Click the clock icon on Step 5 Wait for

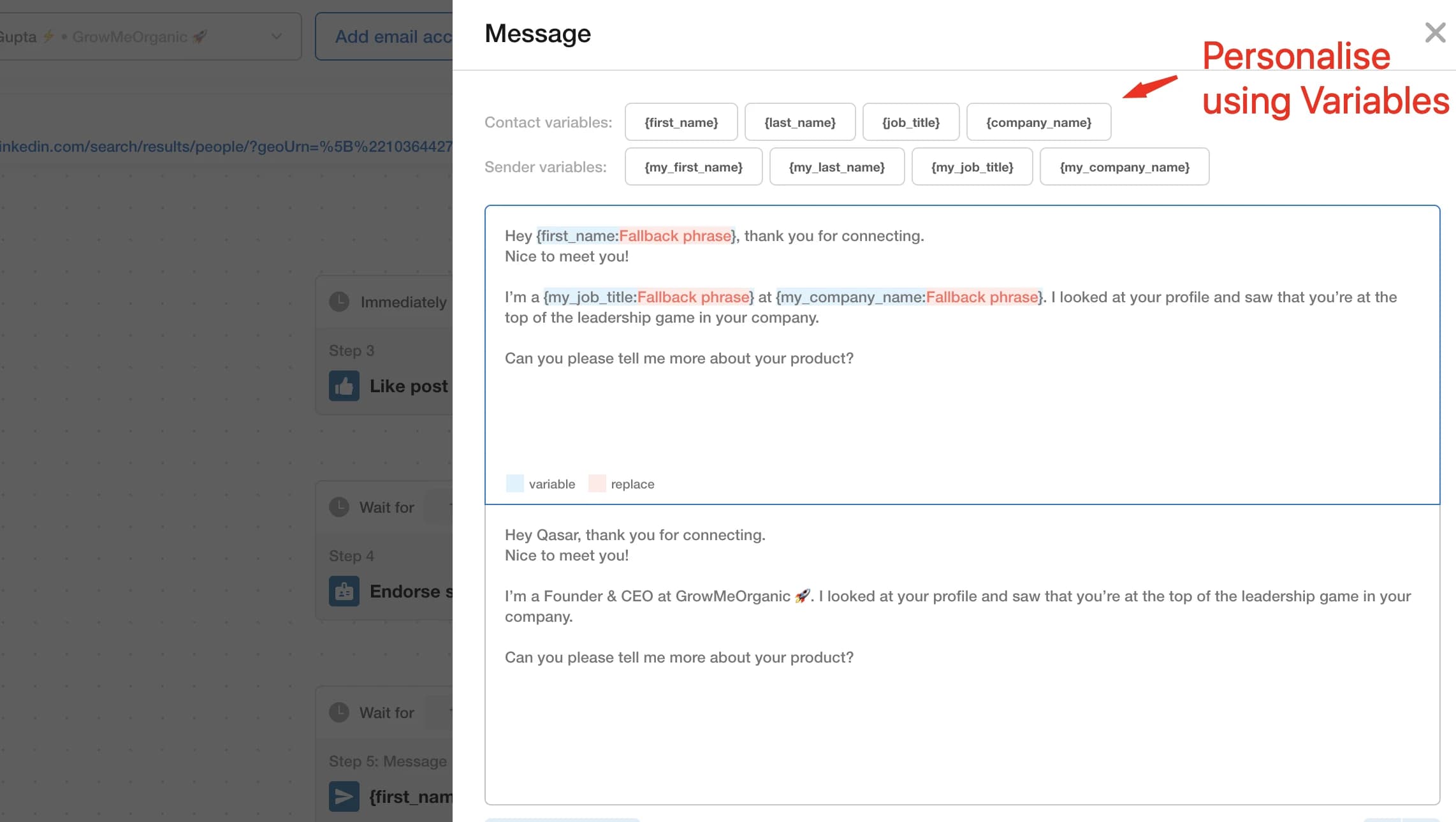(x=340, y=712)
